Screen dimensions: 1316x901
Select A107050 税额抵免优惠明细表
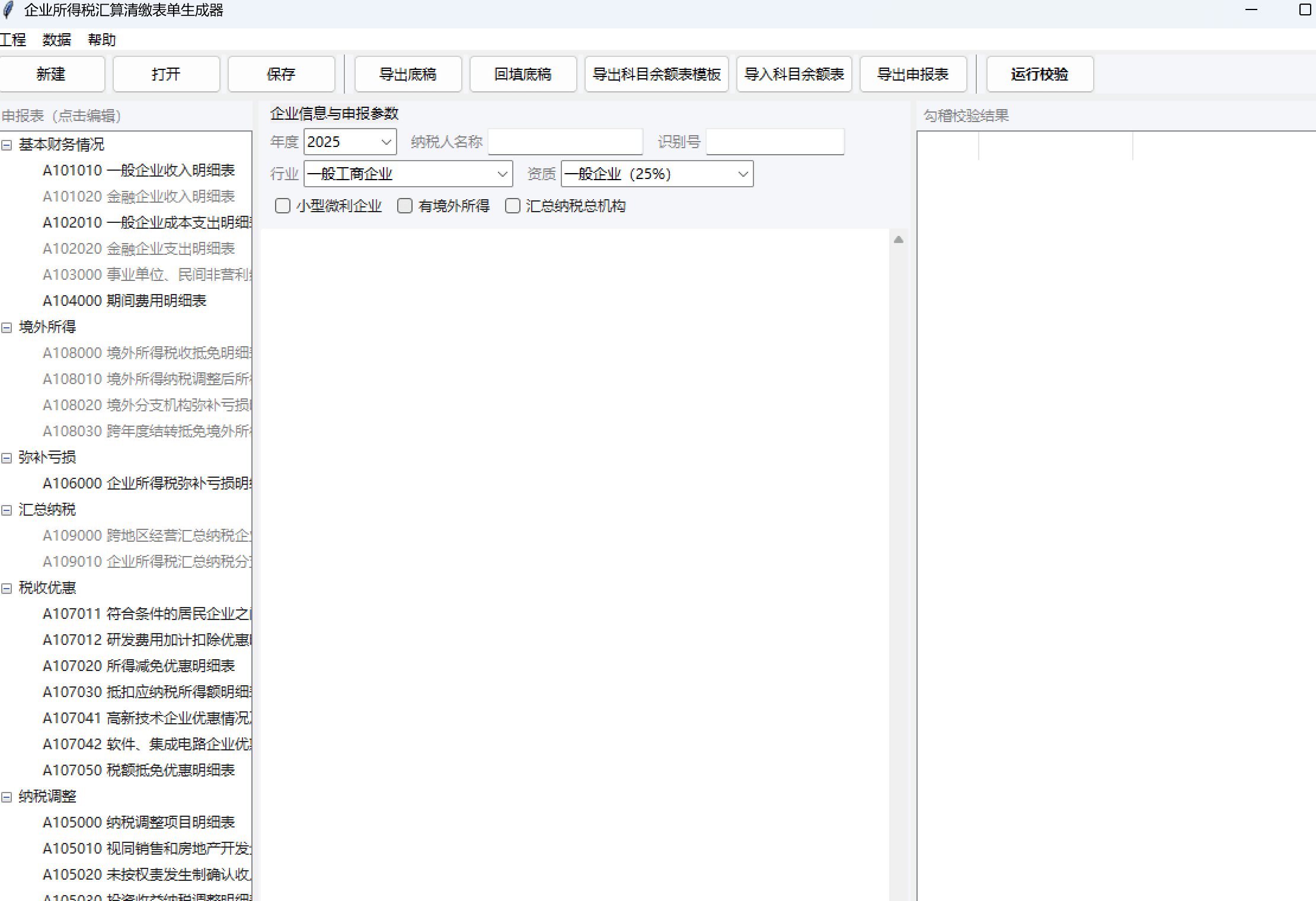tap(139, 771)
